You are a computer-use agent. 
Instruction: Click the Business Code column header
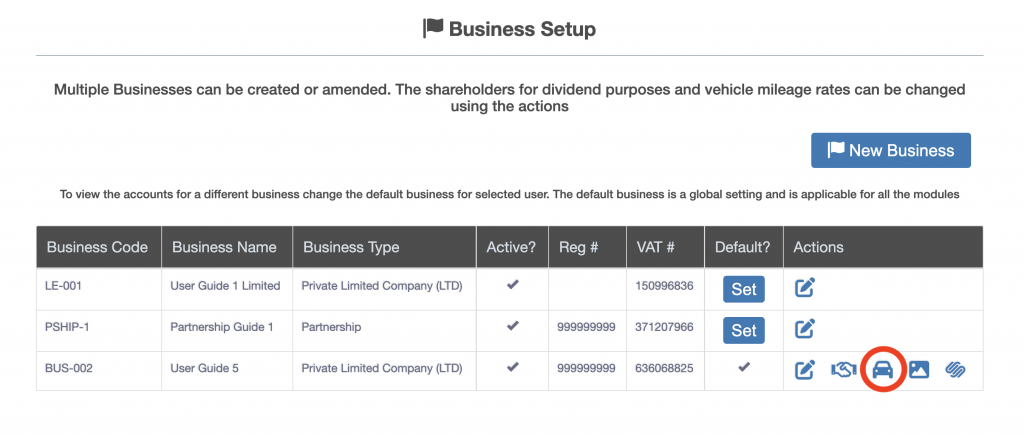point(97,247)
